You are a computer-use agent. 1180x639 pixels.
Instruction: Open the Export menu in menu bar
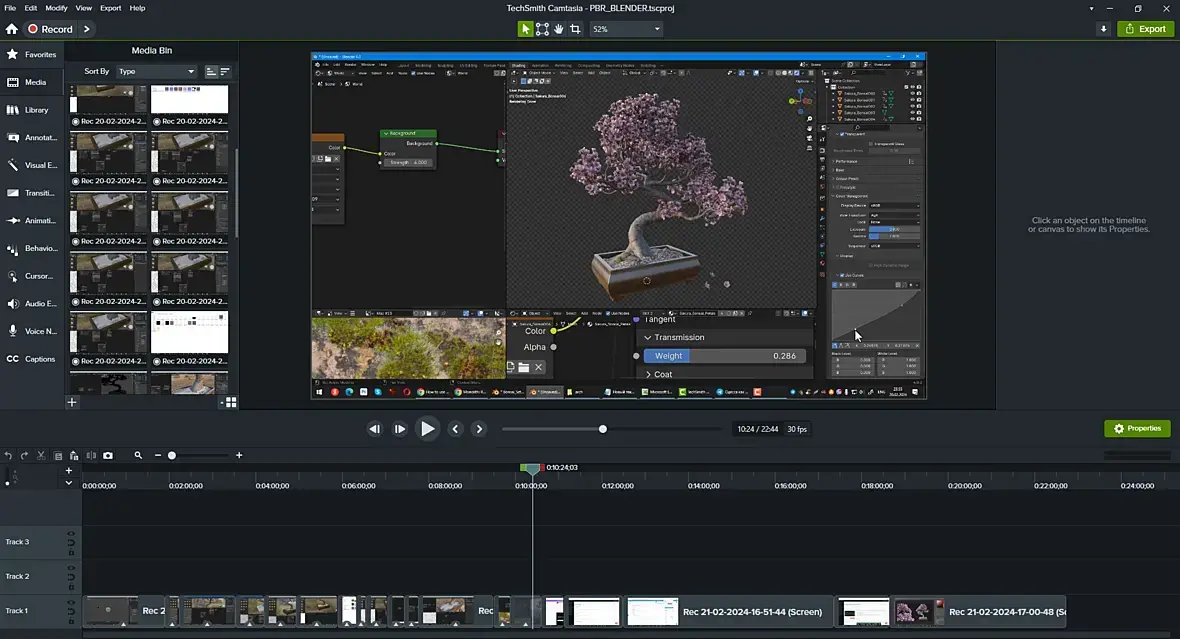click(x=110, y=8)
